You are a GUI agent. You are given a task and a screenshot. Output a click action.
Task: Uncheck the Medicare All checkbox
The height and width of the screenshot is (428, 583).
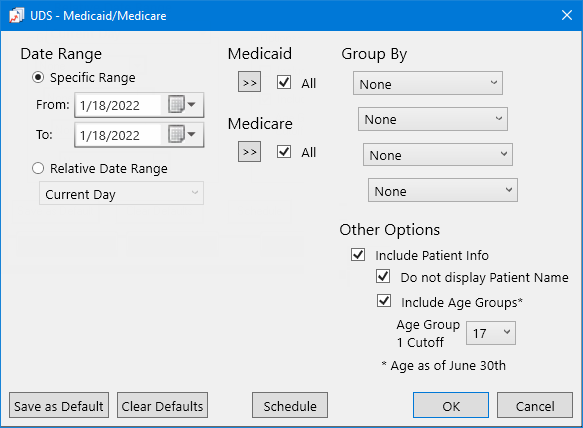(284, 151)
